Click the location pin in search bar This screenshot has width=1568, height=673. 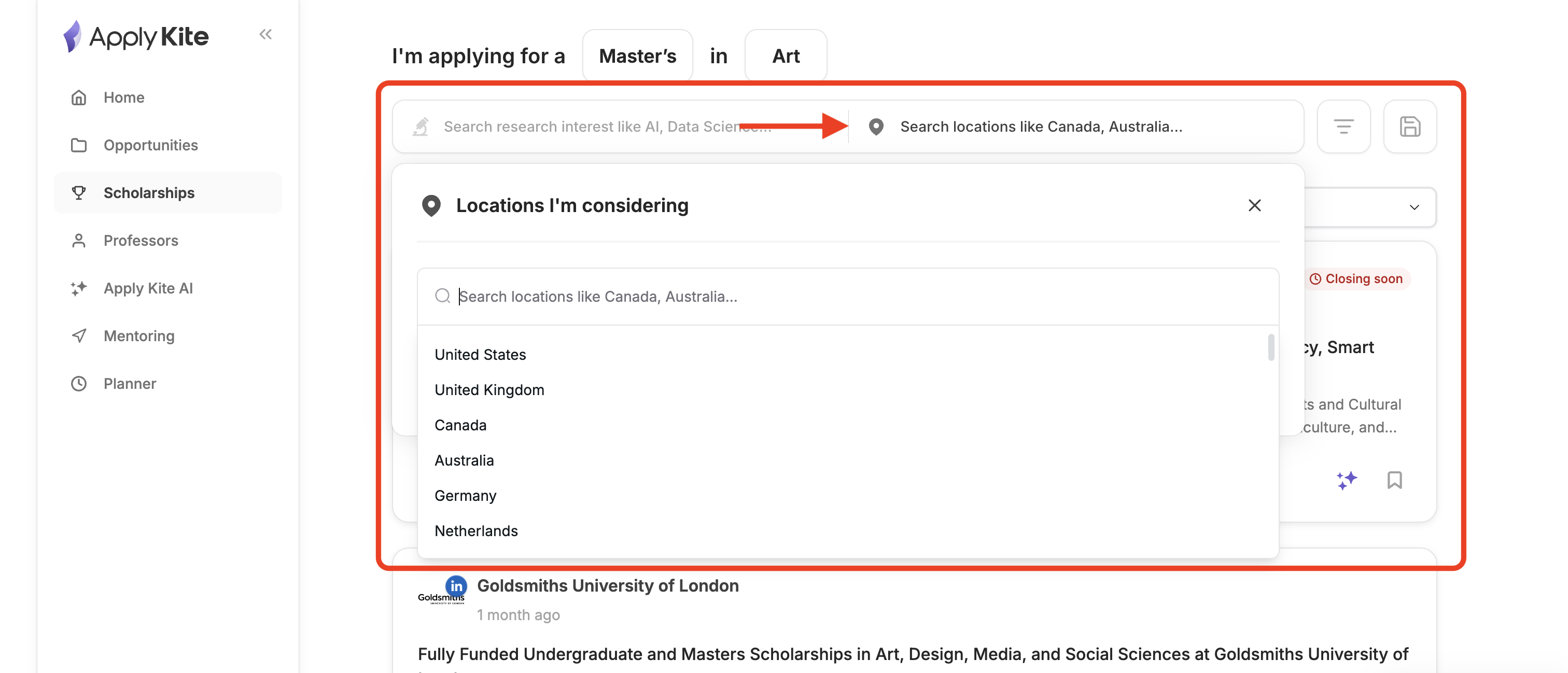pyautogui.click(x=876, y=127)
